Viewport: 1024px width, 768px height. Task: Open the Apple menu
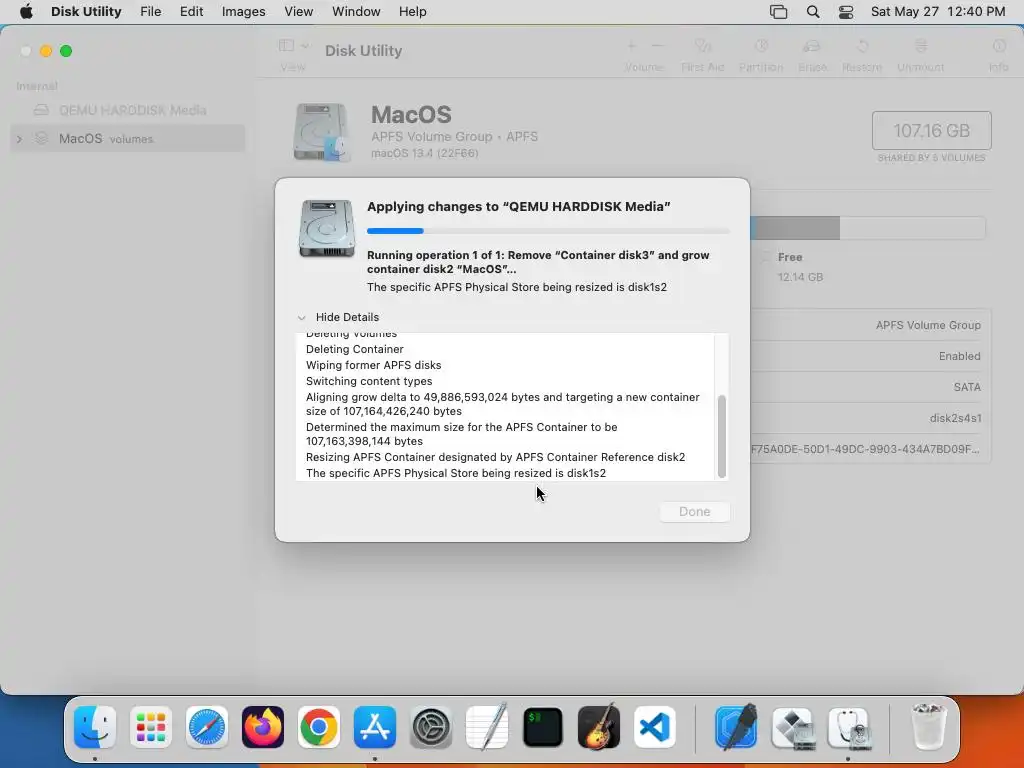click(x=26, y=12)
